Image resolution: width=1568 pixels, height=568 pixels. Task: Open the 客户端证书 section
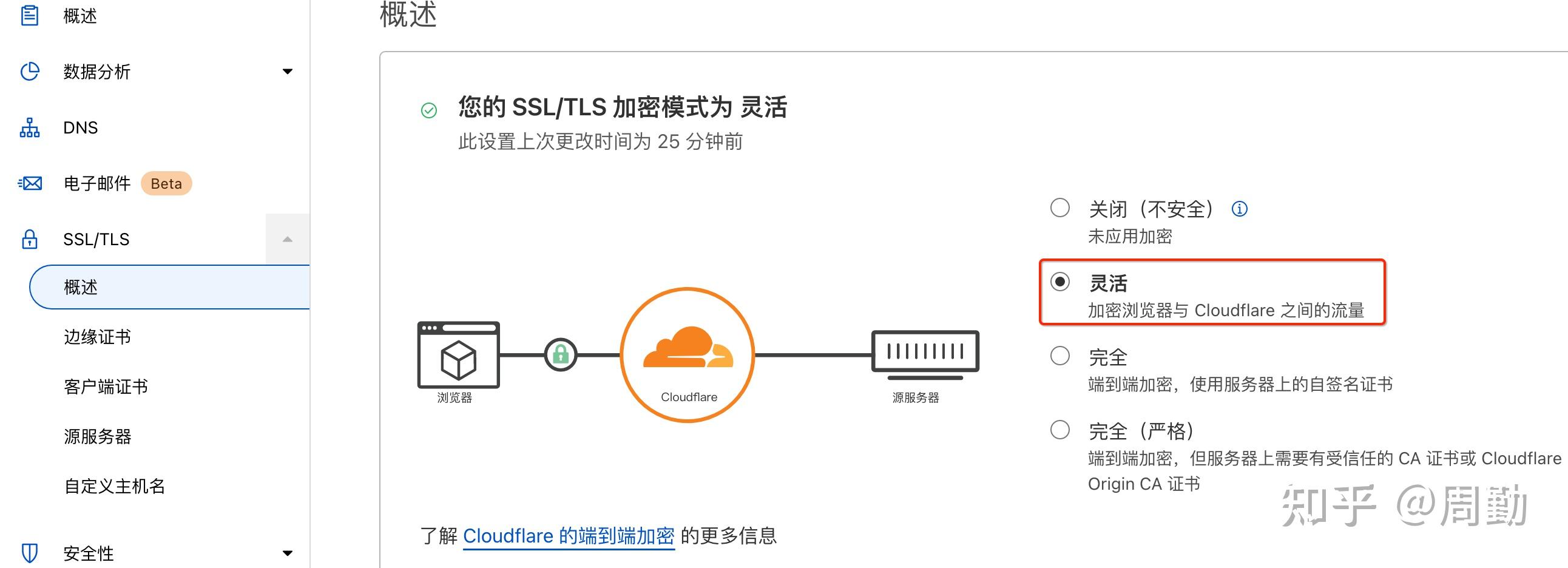105,387
